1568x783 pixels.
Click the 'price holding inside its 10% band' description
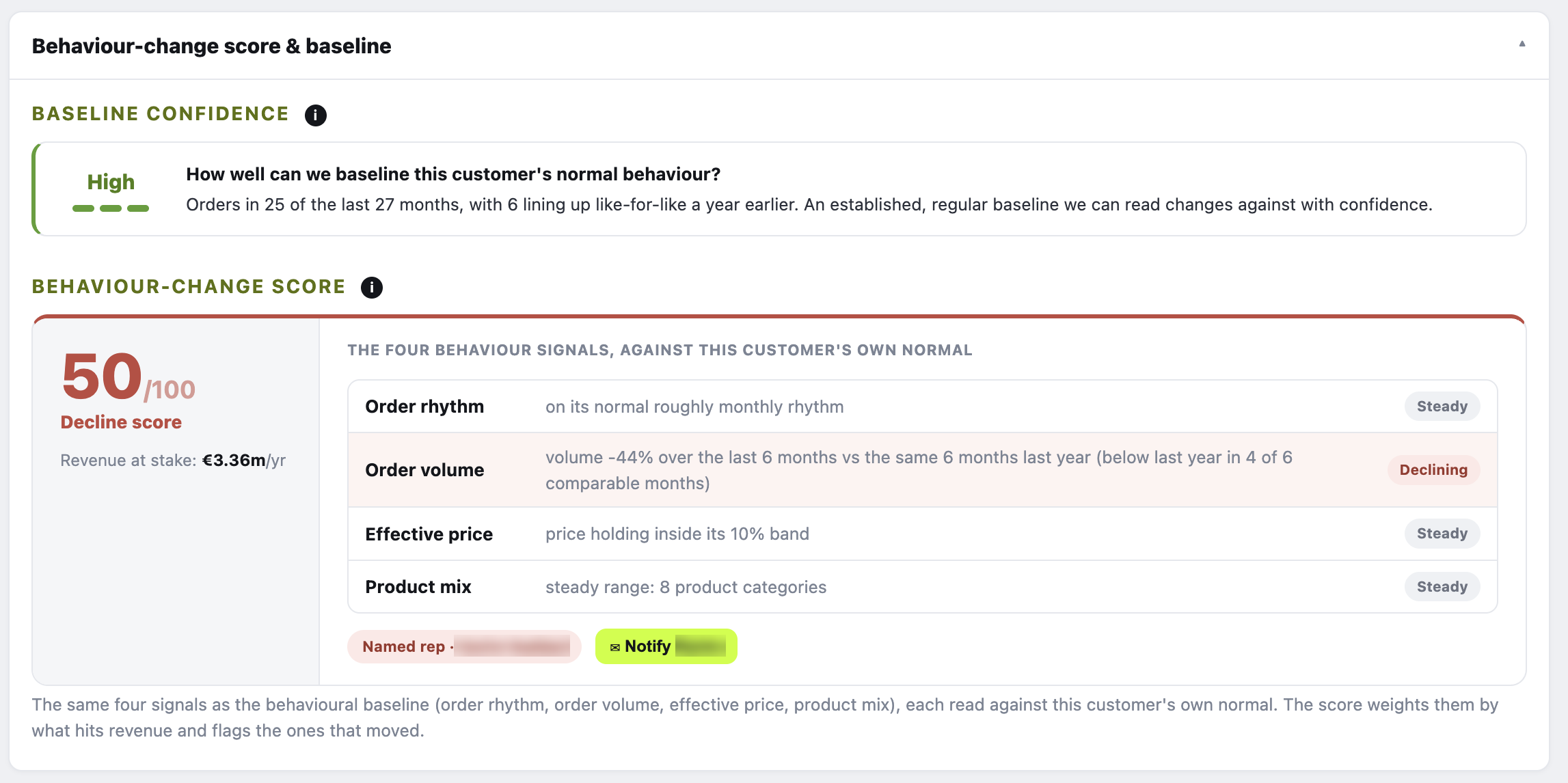pyautogui.click(x=677, y=534)
